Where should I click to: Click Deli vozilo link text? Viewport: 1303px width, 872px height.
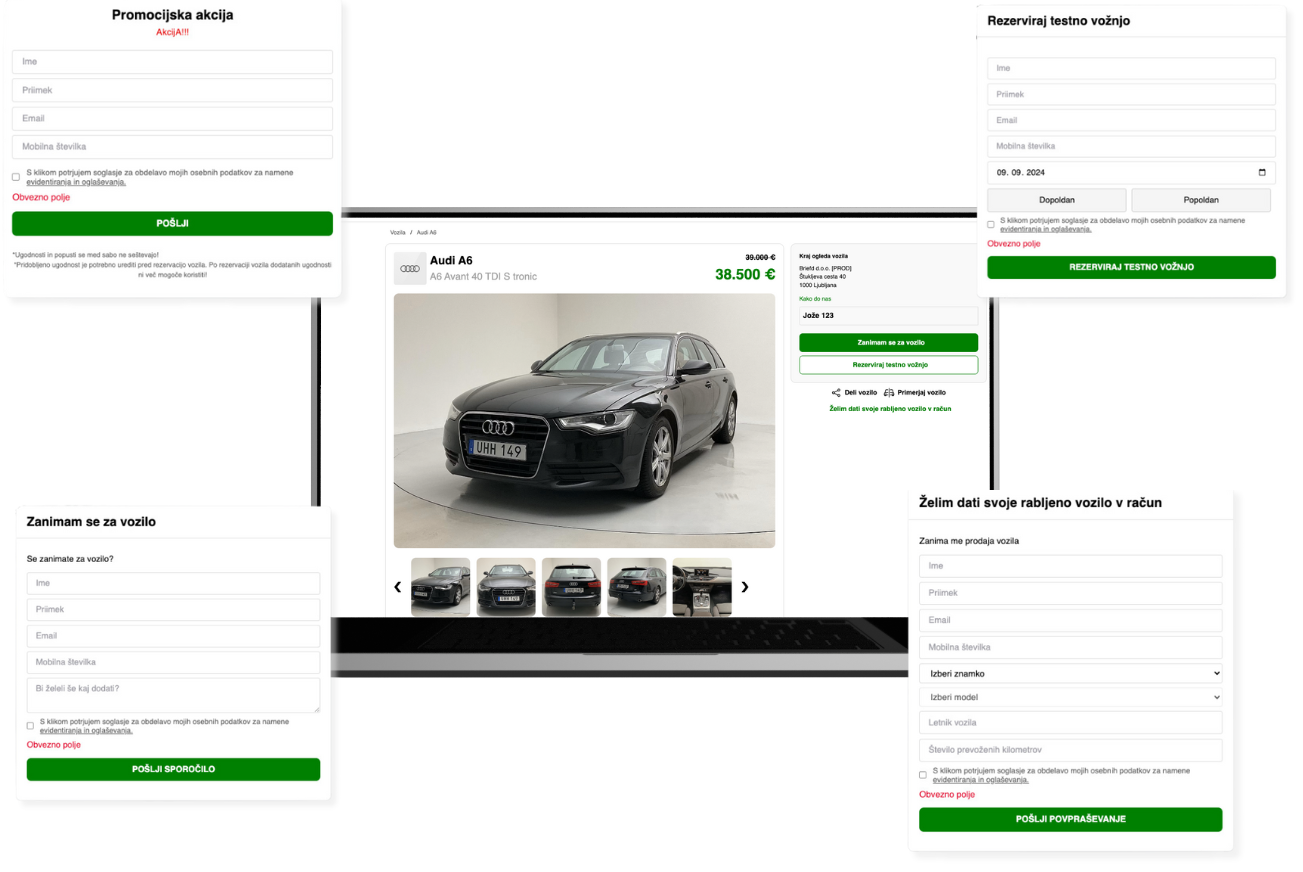(x=860, y=393)
